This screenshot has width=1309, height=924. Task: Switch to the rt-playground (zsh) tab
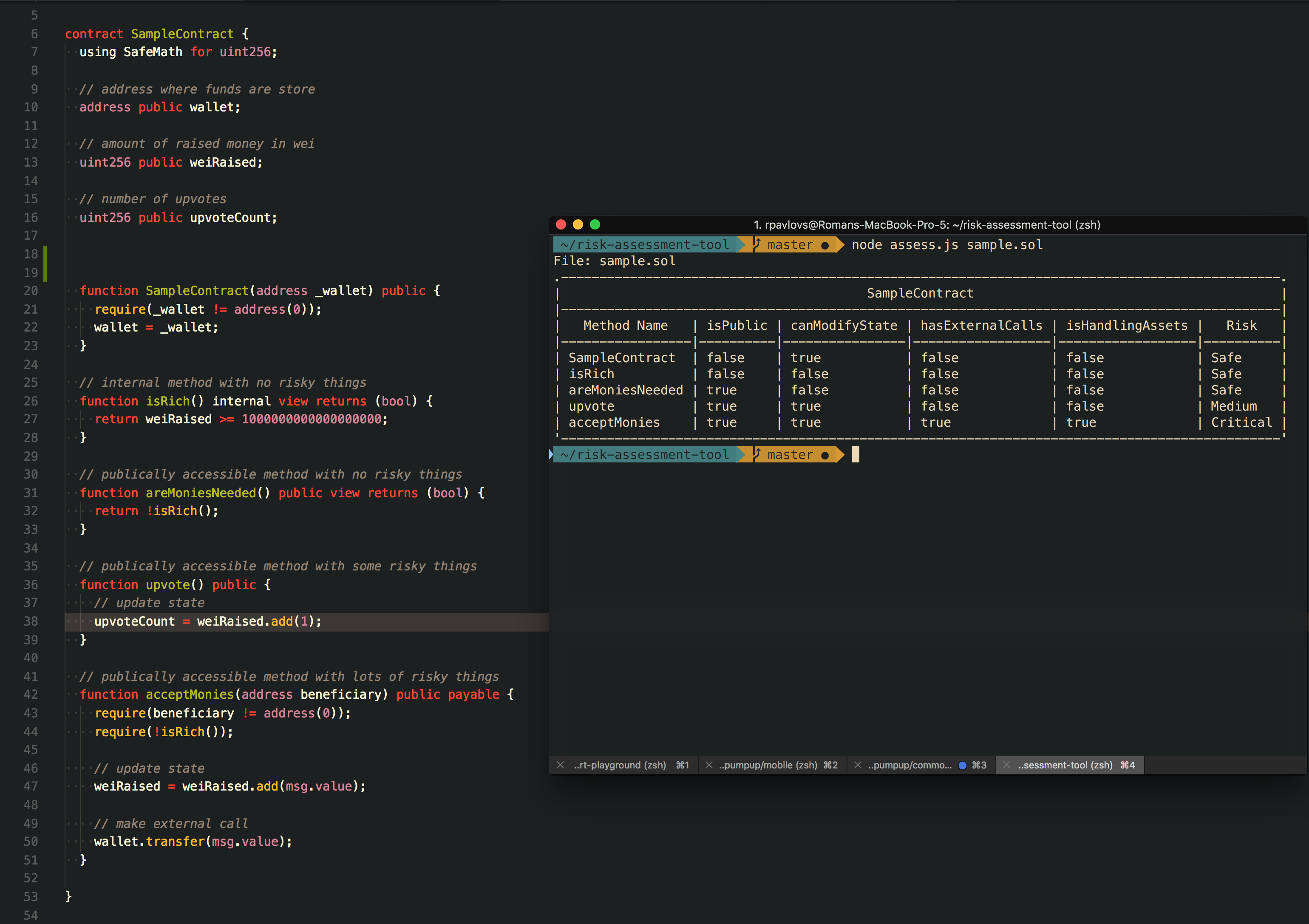(x=624, y=765)
